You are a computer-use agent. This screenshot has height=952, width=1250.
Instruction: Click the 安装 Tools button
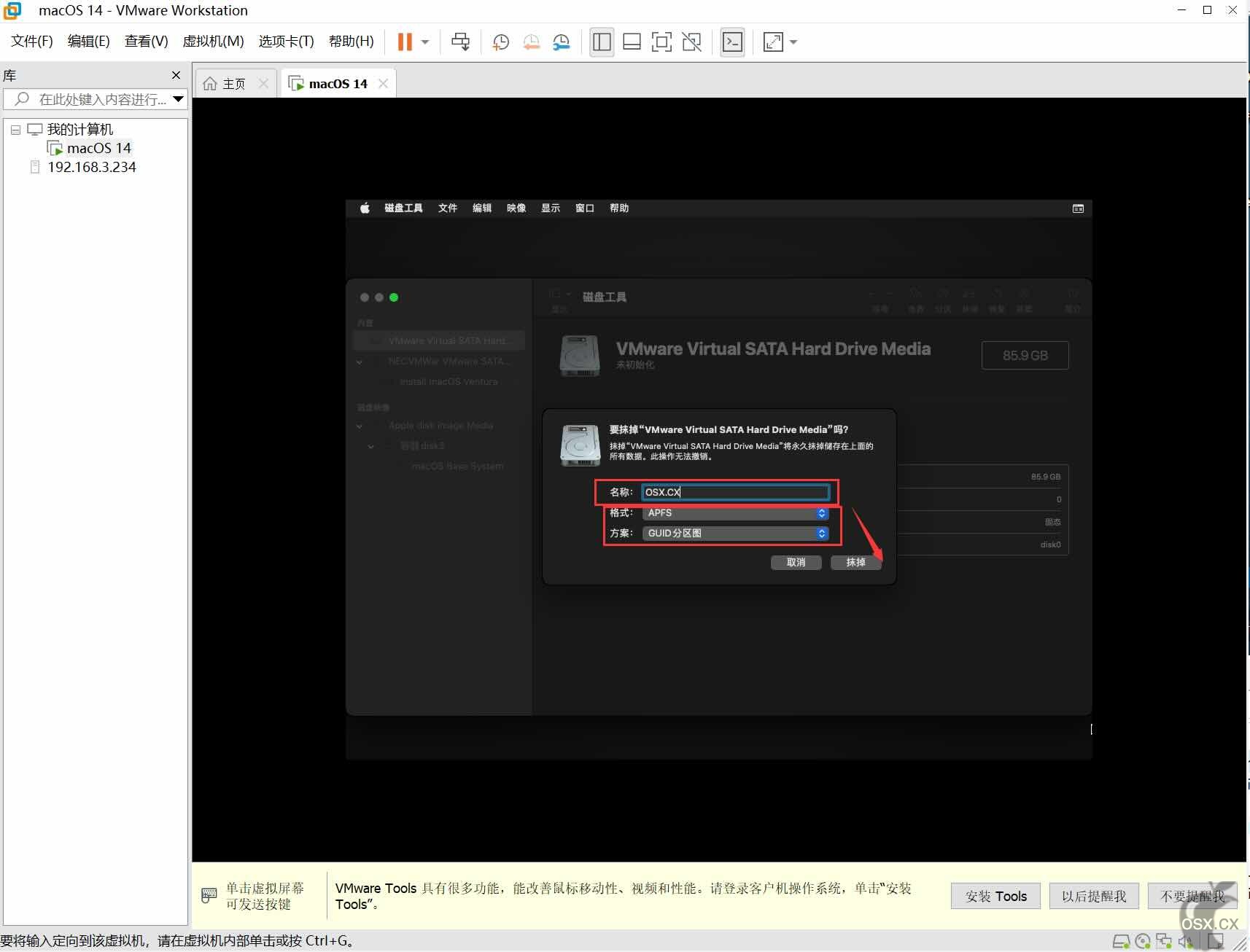pos(996,896)
